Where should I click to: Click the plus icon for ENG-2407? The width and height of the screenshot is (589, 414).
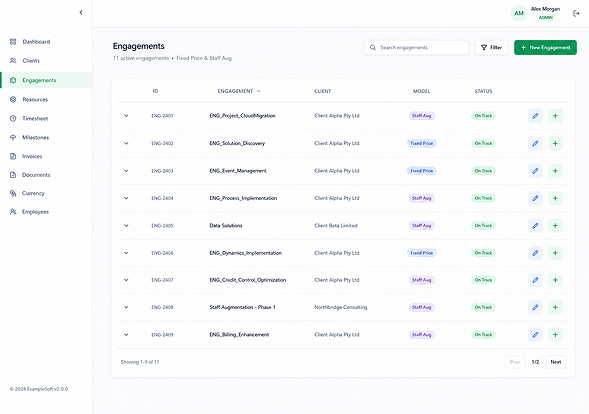555,280
